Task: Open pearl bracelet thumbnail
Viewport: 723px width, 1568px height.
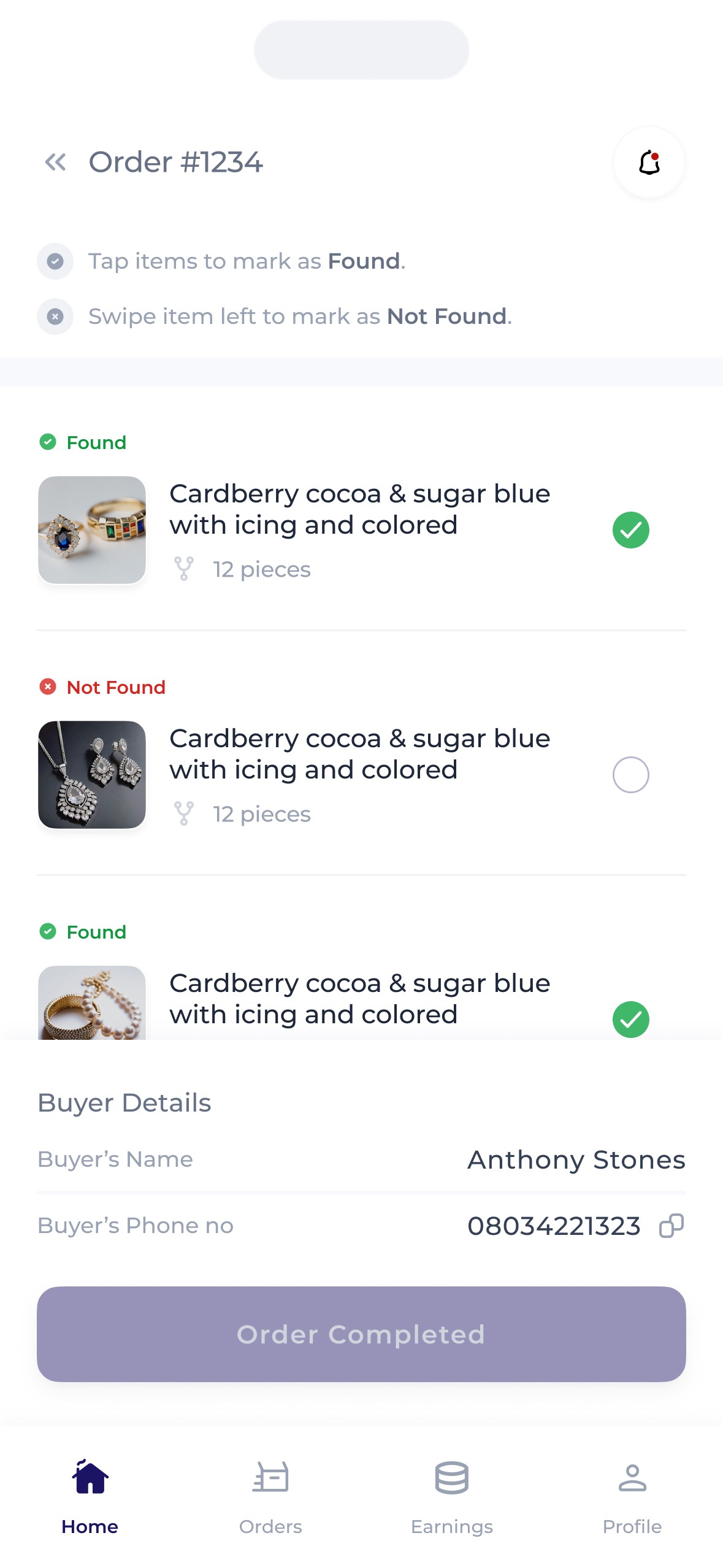Action: pos(92,1002)
